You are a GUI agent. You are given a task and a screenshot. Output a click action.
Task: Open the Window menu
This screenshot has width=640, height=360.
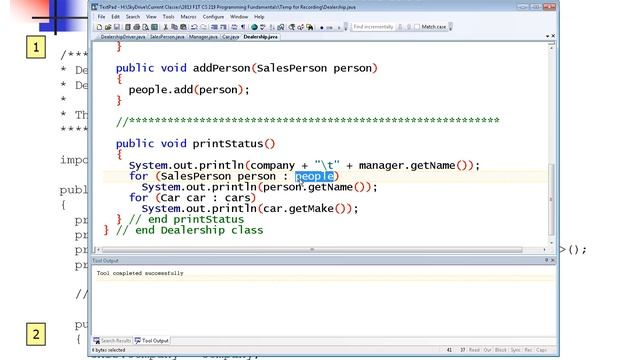coord(239,17)
